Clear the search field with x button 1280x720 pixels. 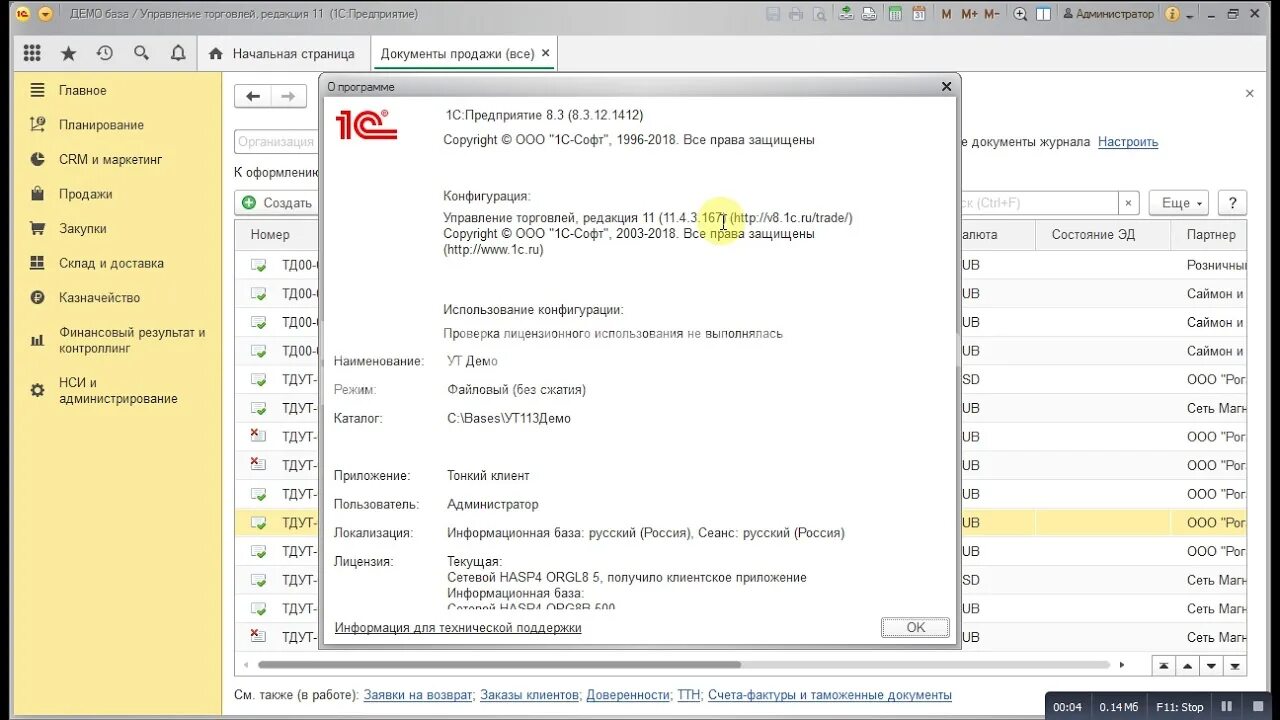[1129, 203]
